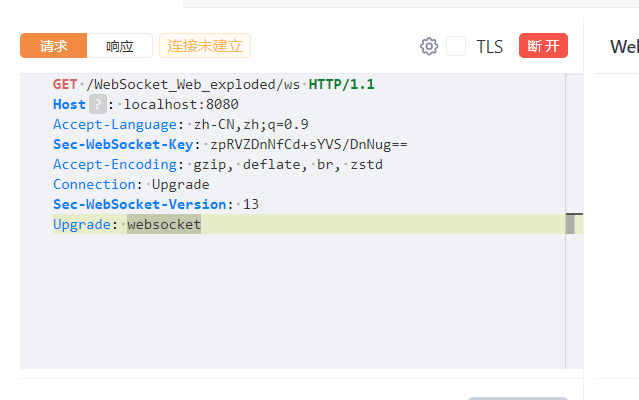The image size is (639, 400).
Task: Open the gear settings icon
Action: [429, 46]
